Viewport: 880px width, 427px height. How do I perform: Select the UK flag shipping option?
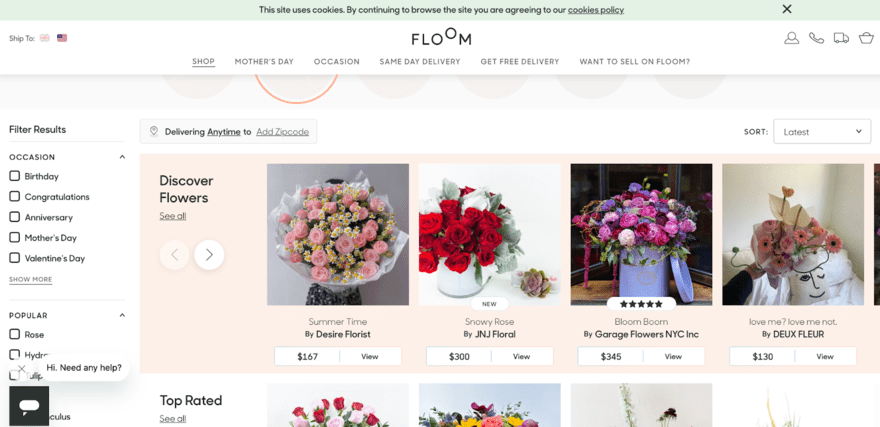(45, 38)
